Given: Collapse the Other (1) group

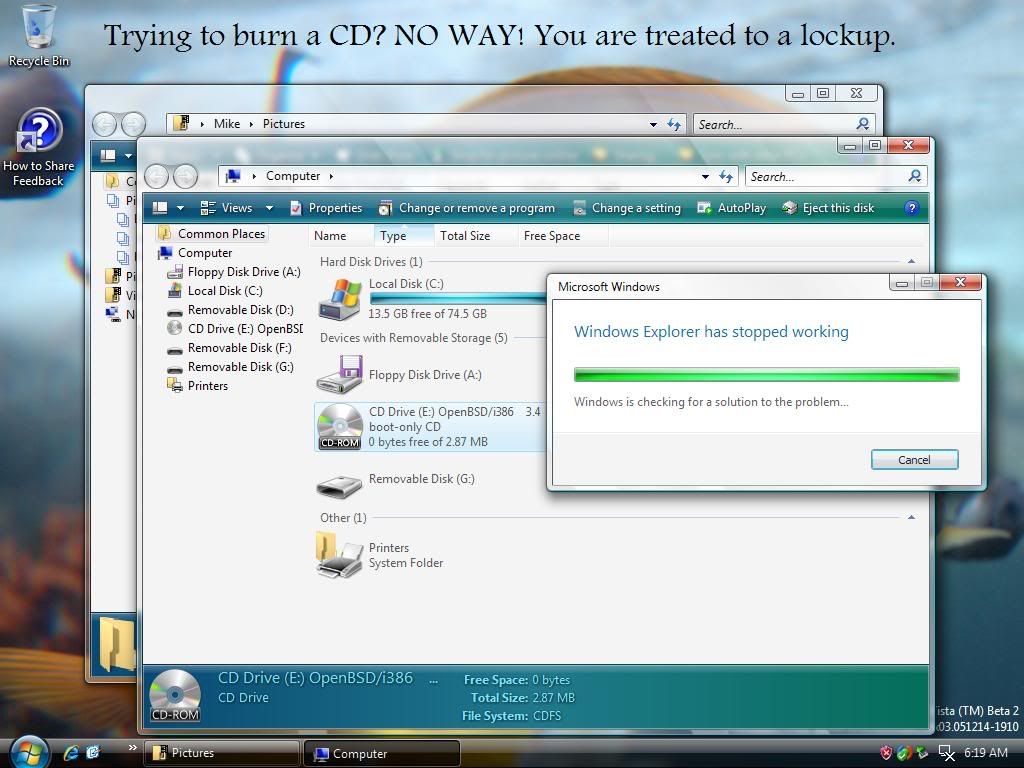Looking at the screenshot, I should [911, 517].
